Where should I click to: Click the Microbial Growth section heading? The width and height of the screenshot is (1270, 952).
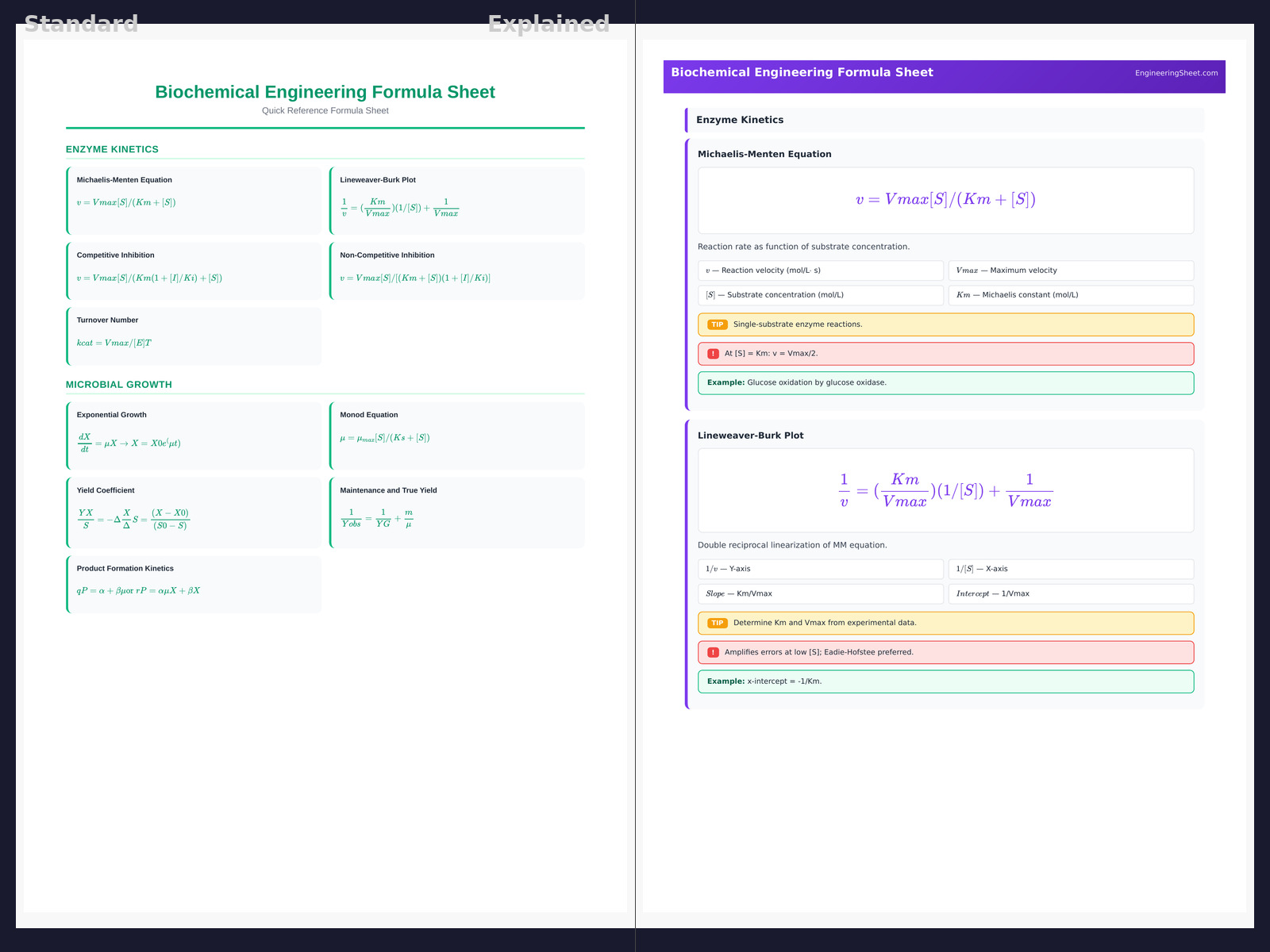pyautogui.click(x=119, y=385)
